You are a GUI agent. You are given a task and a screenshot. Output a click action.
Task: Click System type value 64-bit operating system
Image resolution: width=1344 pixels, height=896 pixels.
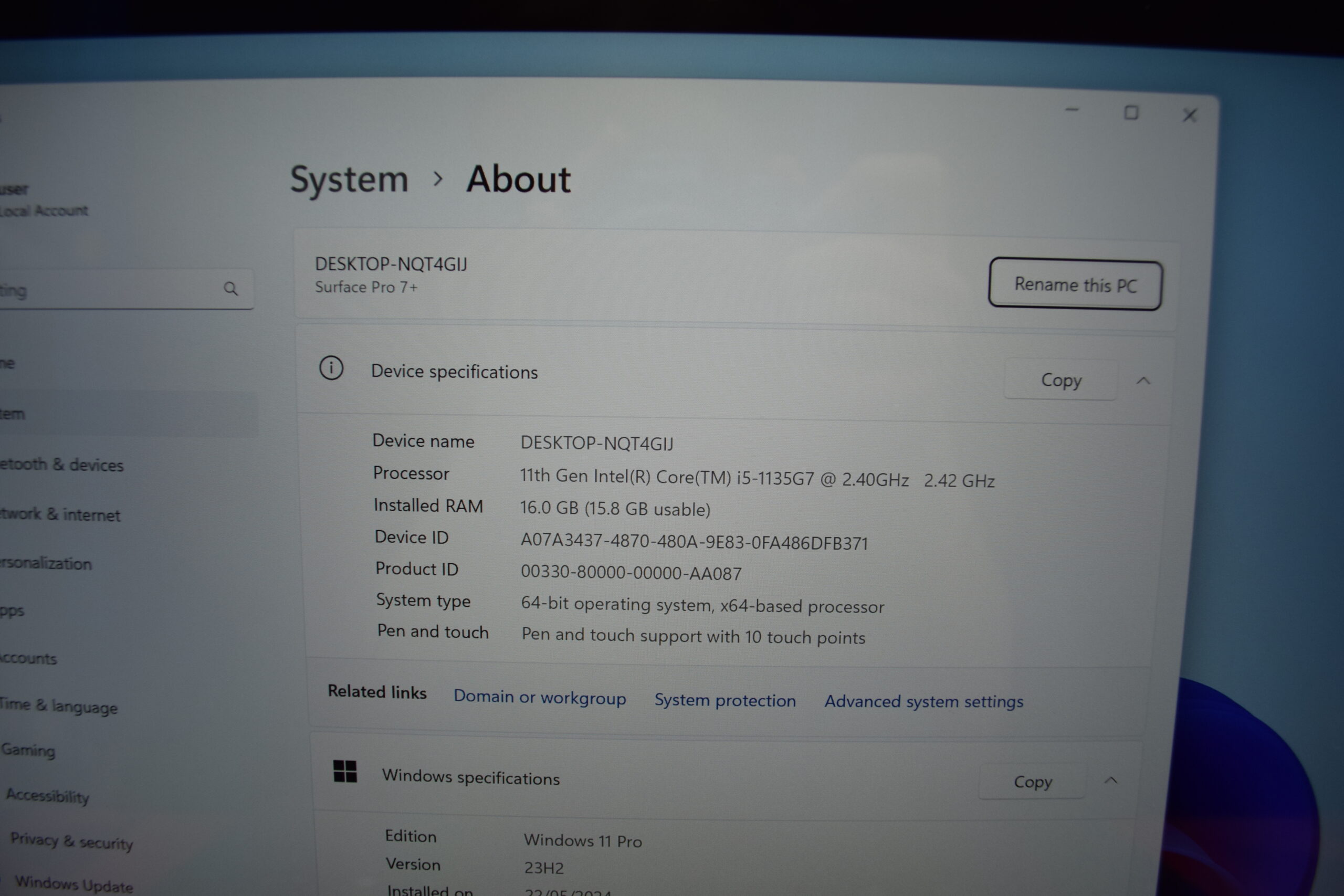702,605
